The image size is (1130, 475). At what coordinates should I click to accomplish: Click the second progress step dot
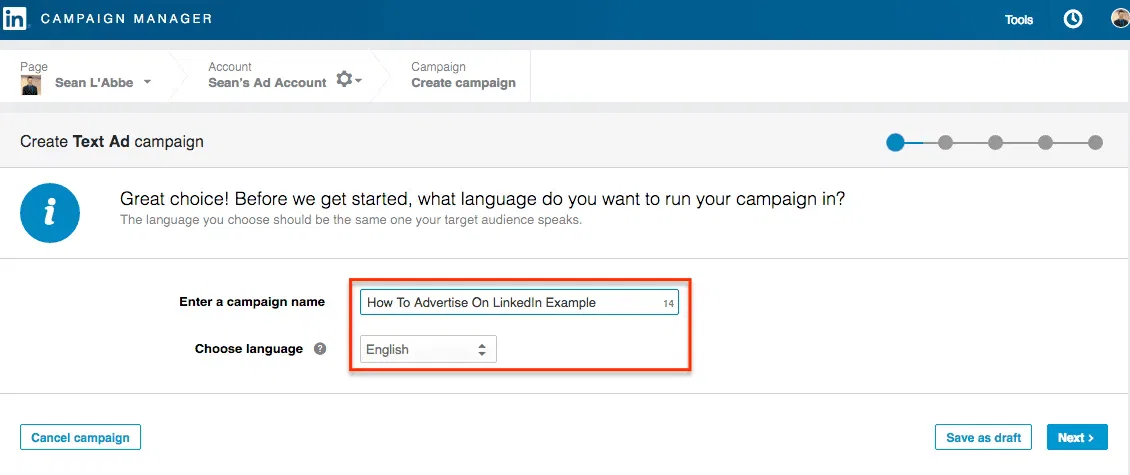946,143
